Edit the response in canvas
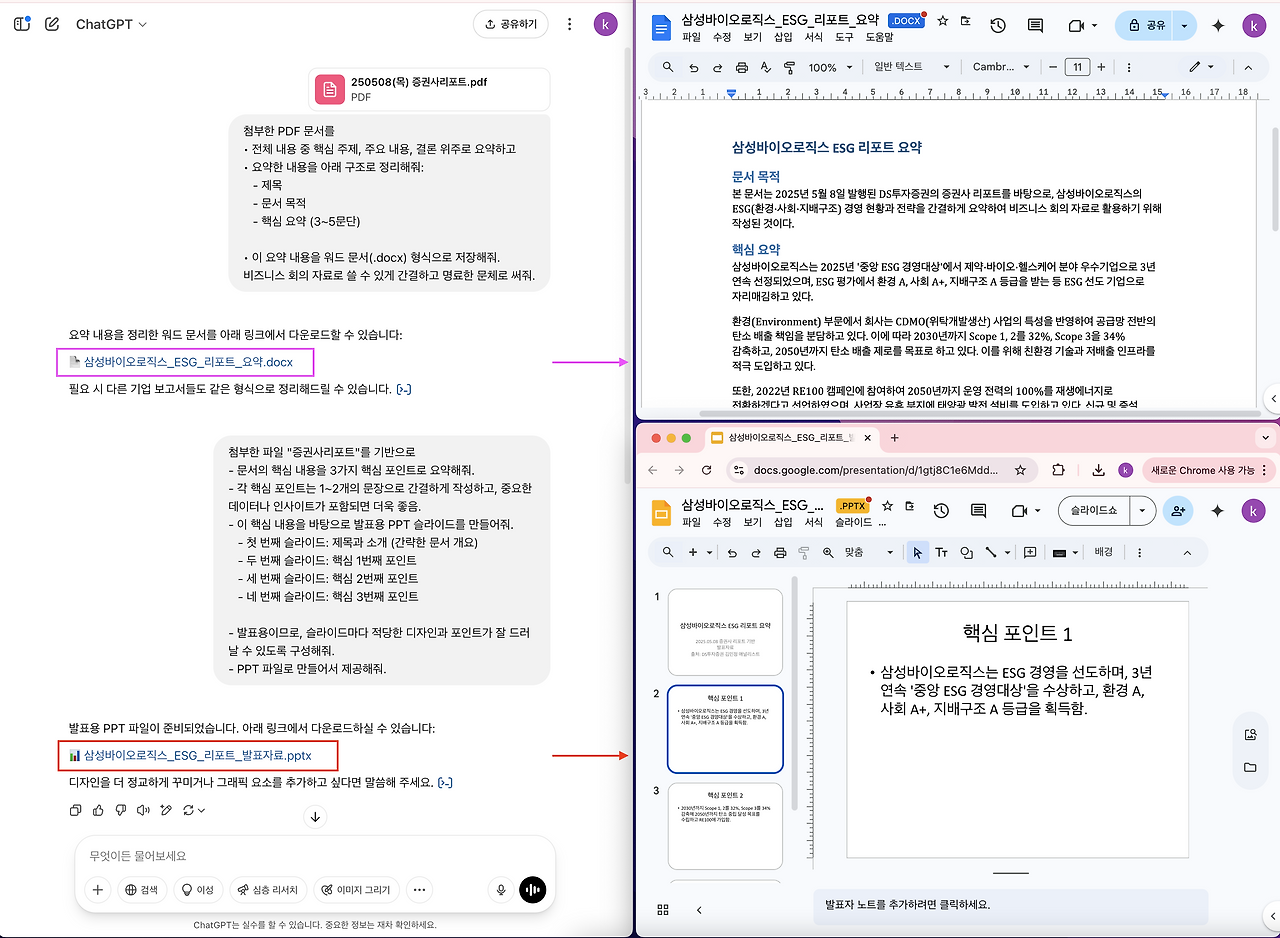The width and height of the screenshot is (1280, 938). [x=166, y=810]
